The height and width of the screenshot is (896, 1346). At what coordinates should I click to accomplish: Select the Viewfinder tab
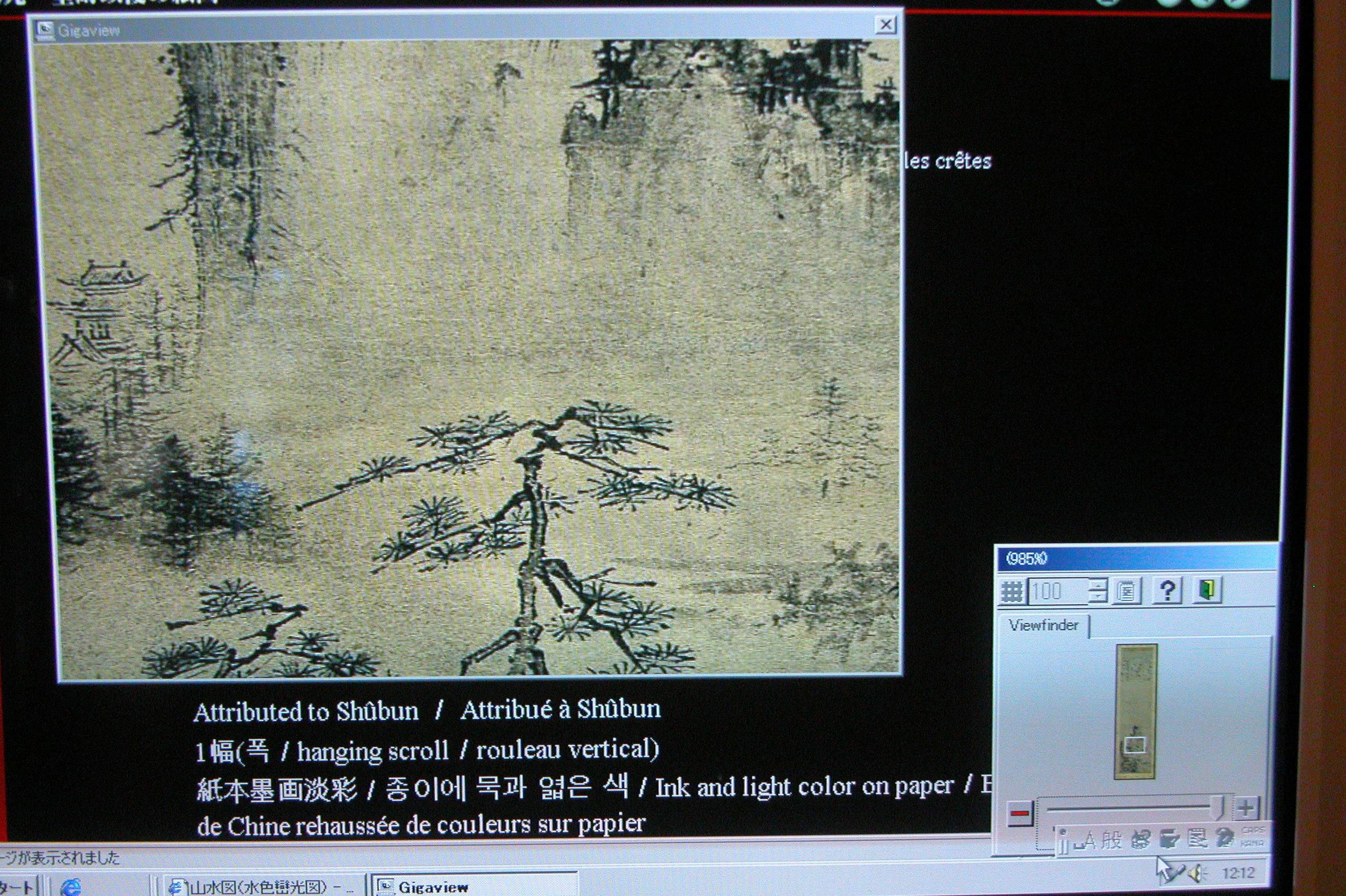pyautogui.click(x=1044, y=625)
